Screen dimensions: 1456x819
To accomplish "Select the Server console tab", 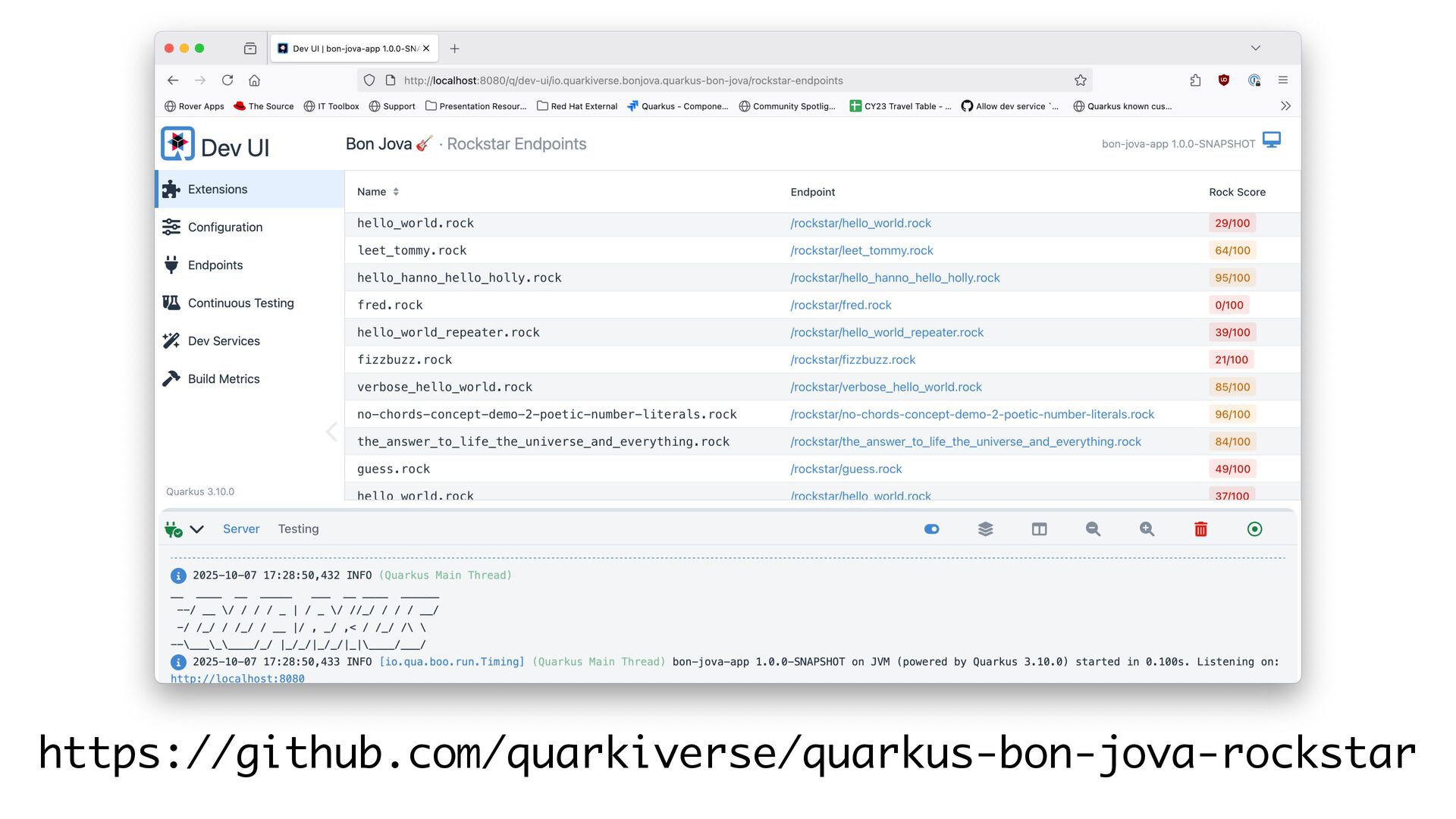I will pyautogui.click(x=241, y=529).
